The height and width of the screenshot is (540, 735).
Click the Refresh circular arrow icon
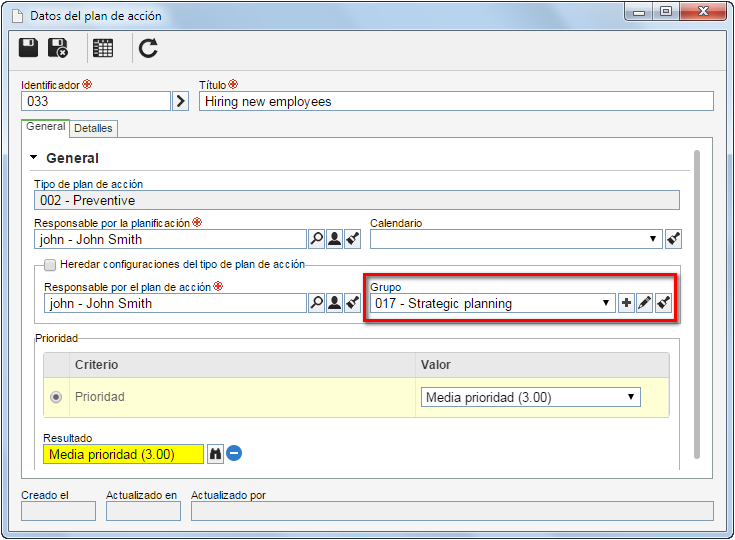click(148, 48)
